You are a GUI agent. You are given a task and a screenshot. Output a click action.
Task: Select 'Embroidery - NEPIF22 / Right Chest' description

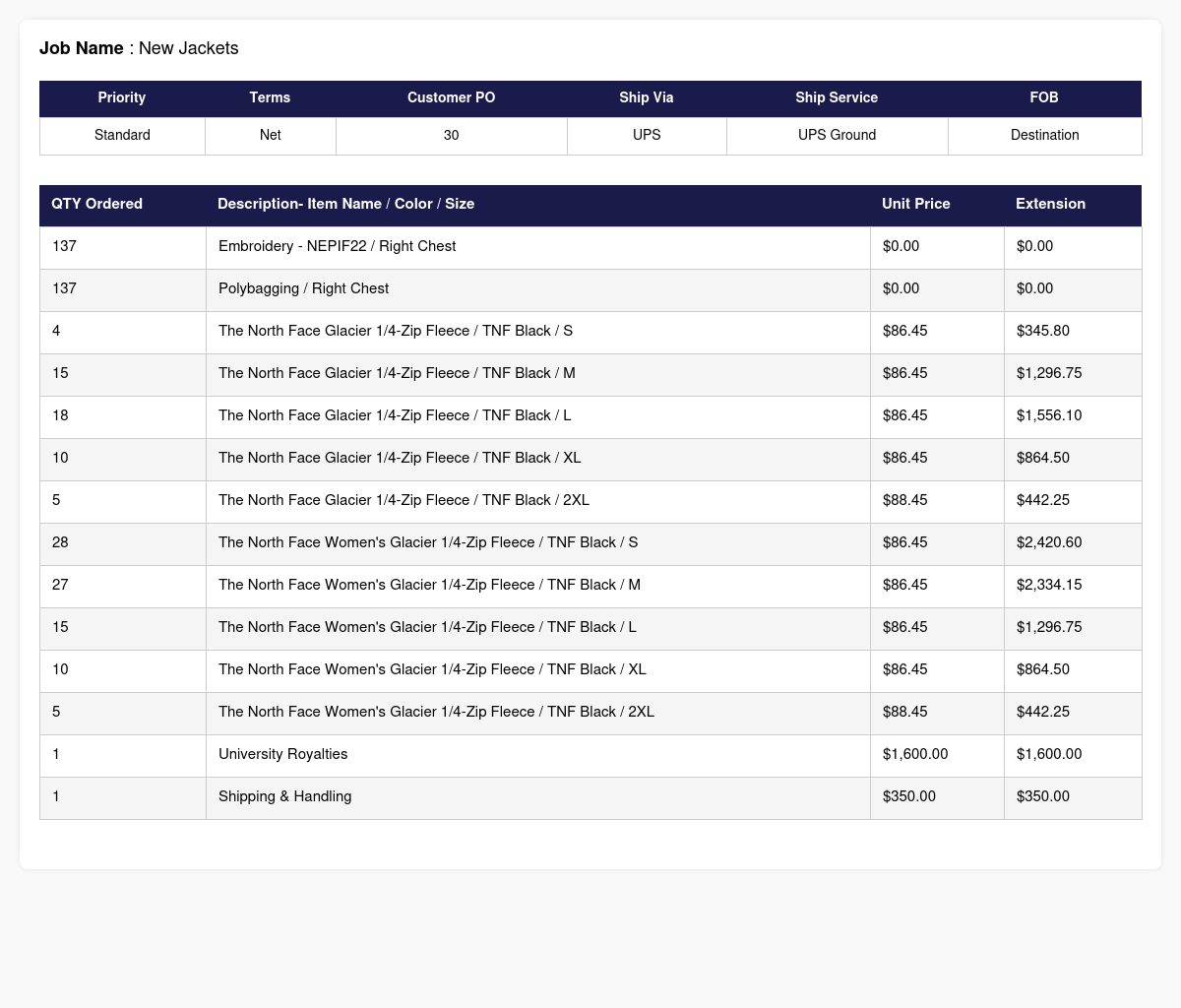coord(337,246)
